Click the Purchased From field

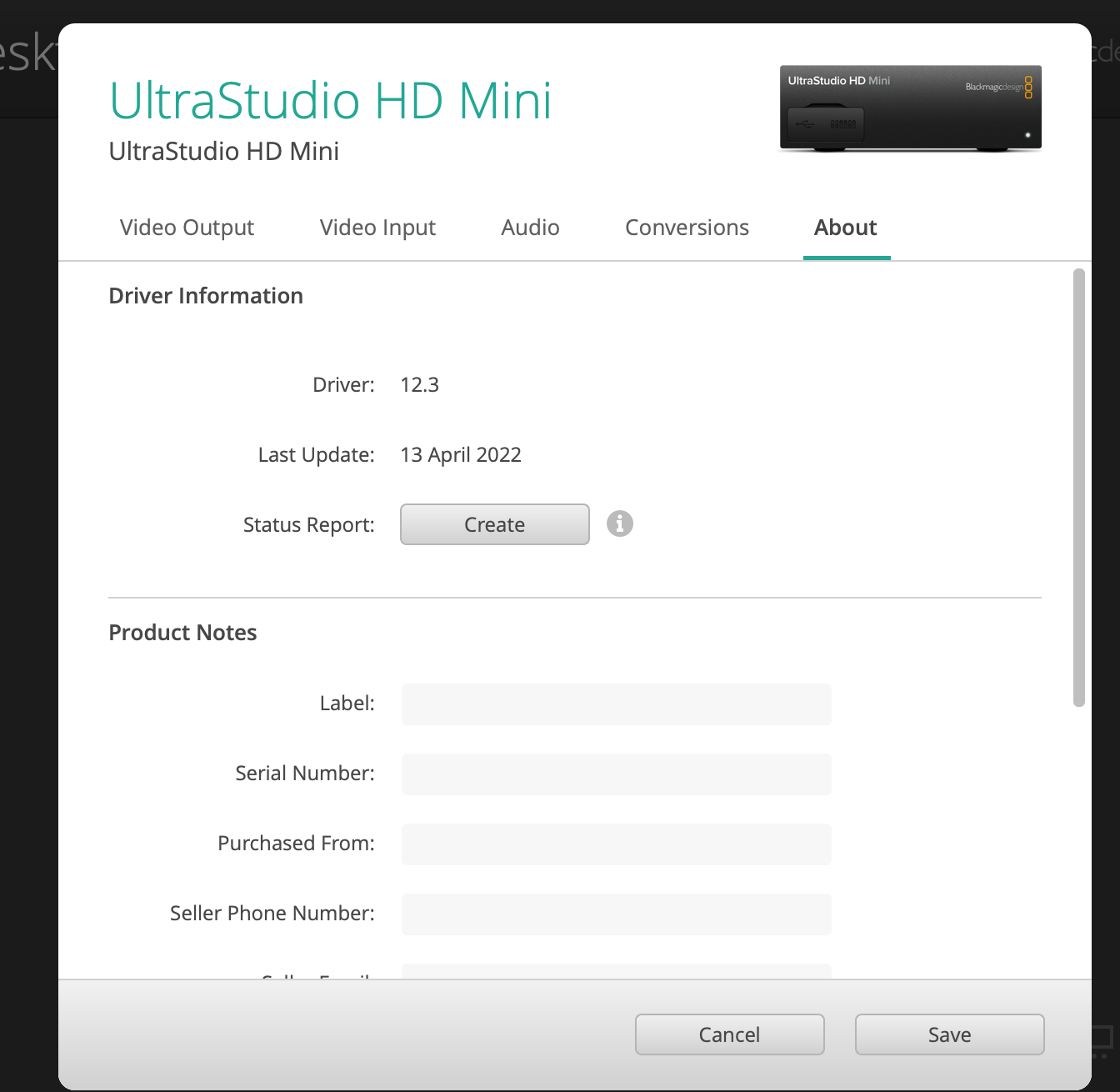(x=617, y=844)
